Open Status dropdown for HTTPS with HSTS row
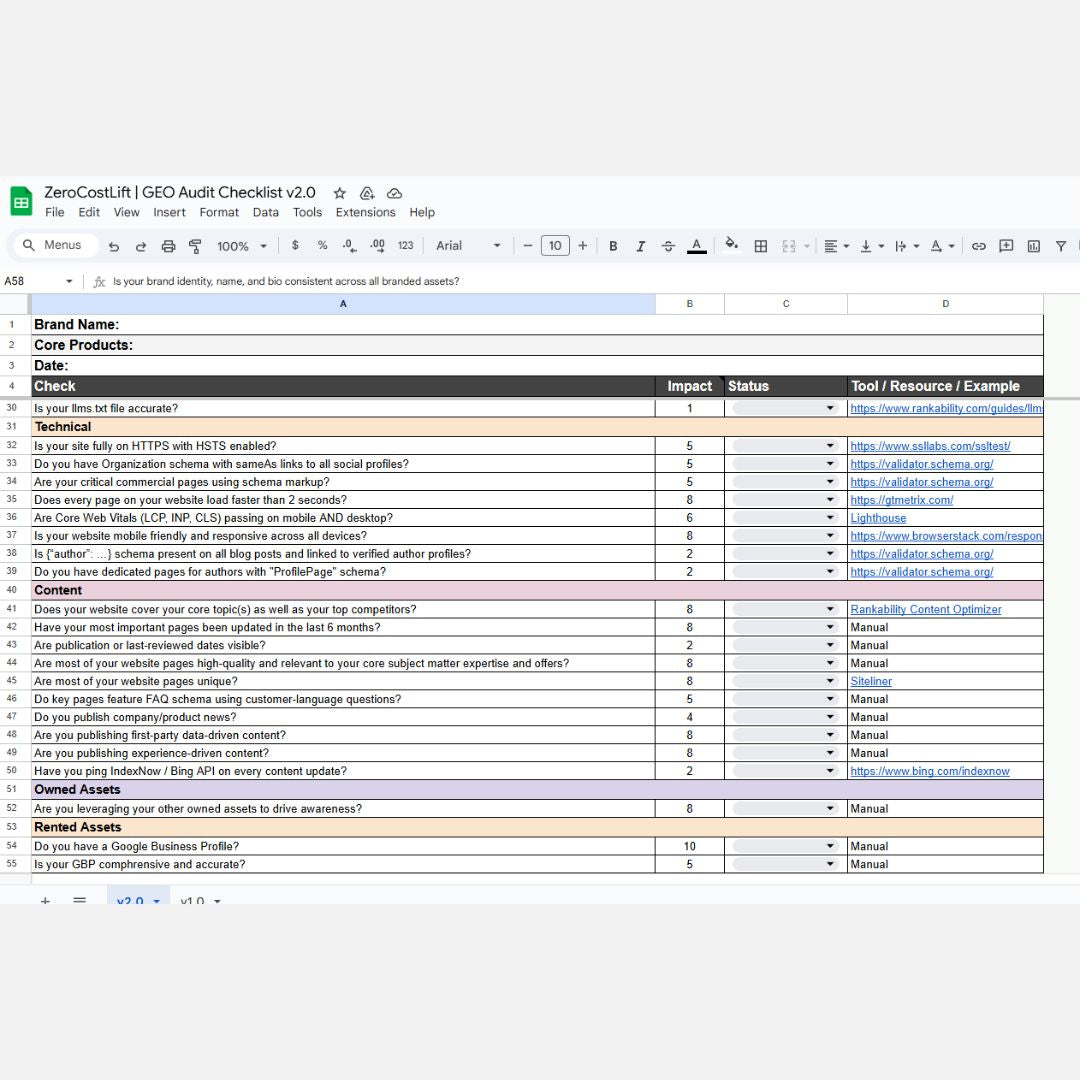The image size is (1080, 1080). tap(785, 446)
